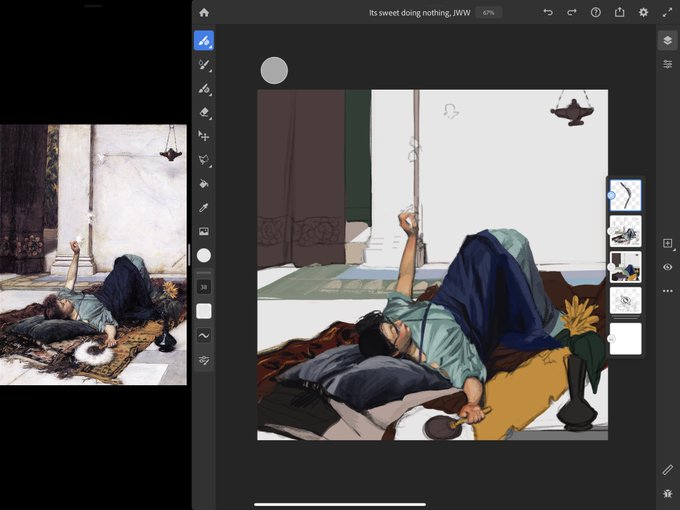Select the pixel brush tool
Viewport: 680px width, 510px height.
click(204, 41)
